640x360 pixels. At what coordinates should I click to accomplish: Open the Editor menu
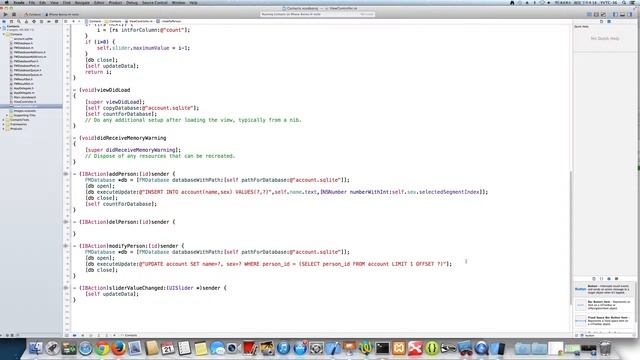99,2
